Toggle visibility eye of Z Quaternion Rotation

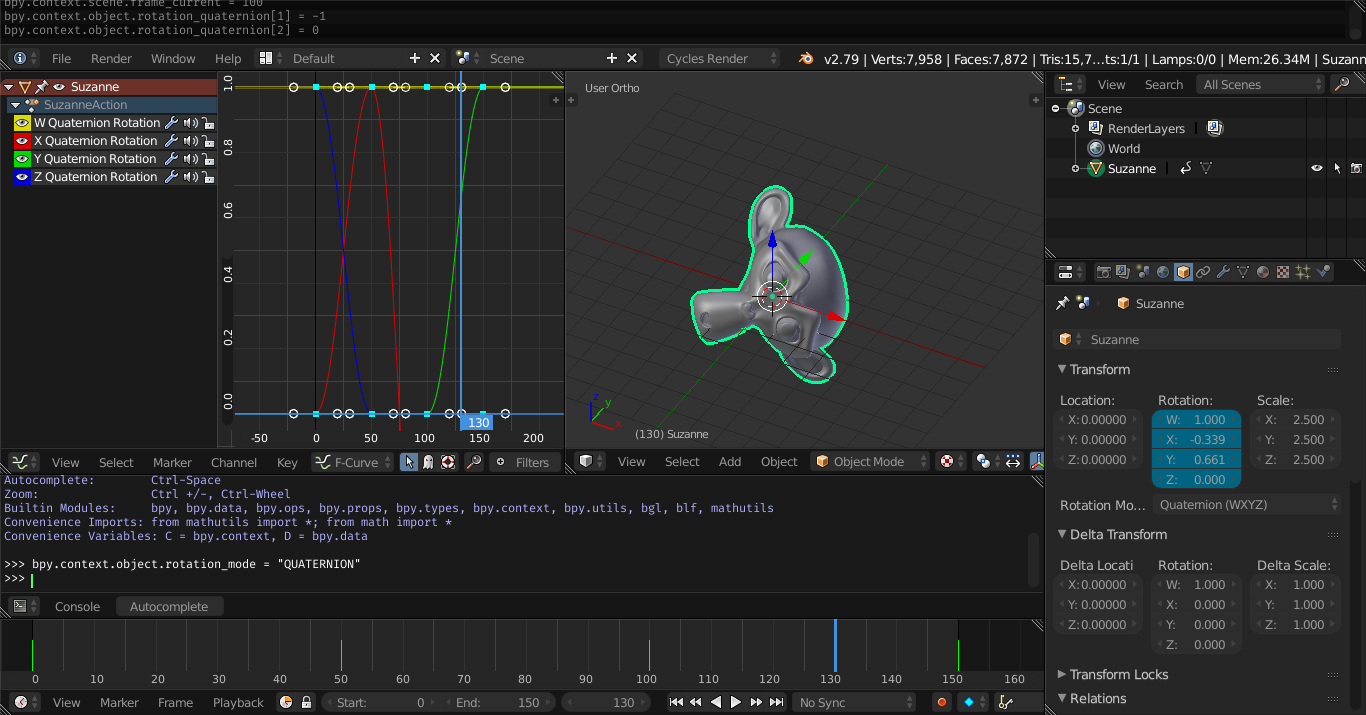pos(22,177)
